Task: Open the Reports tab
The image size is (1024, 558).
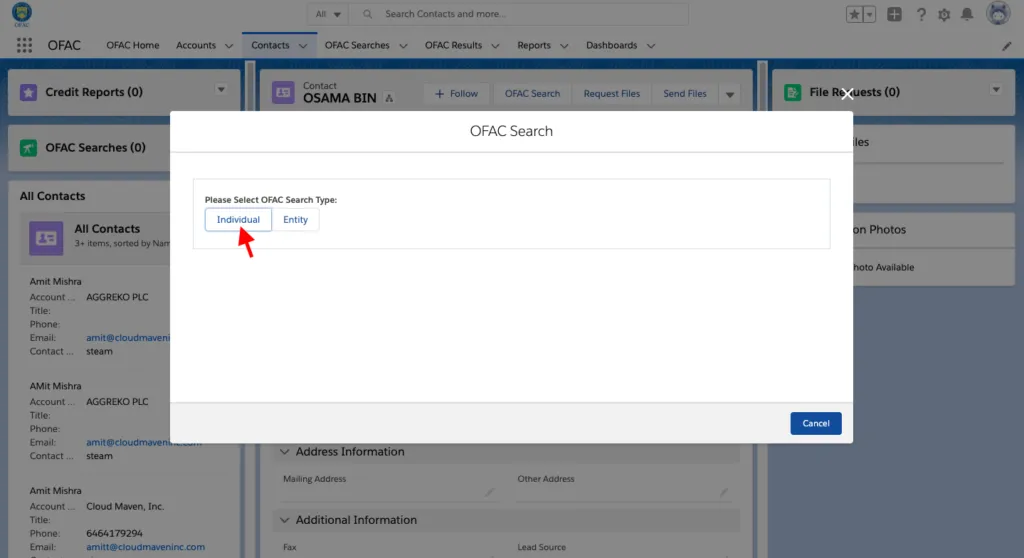Action: 534,45
